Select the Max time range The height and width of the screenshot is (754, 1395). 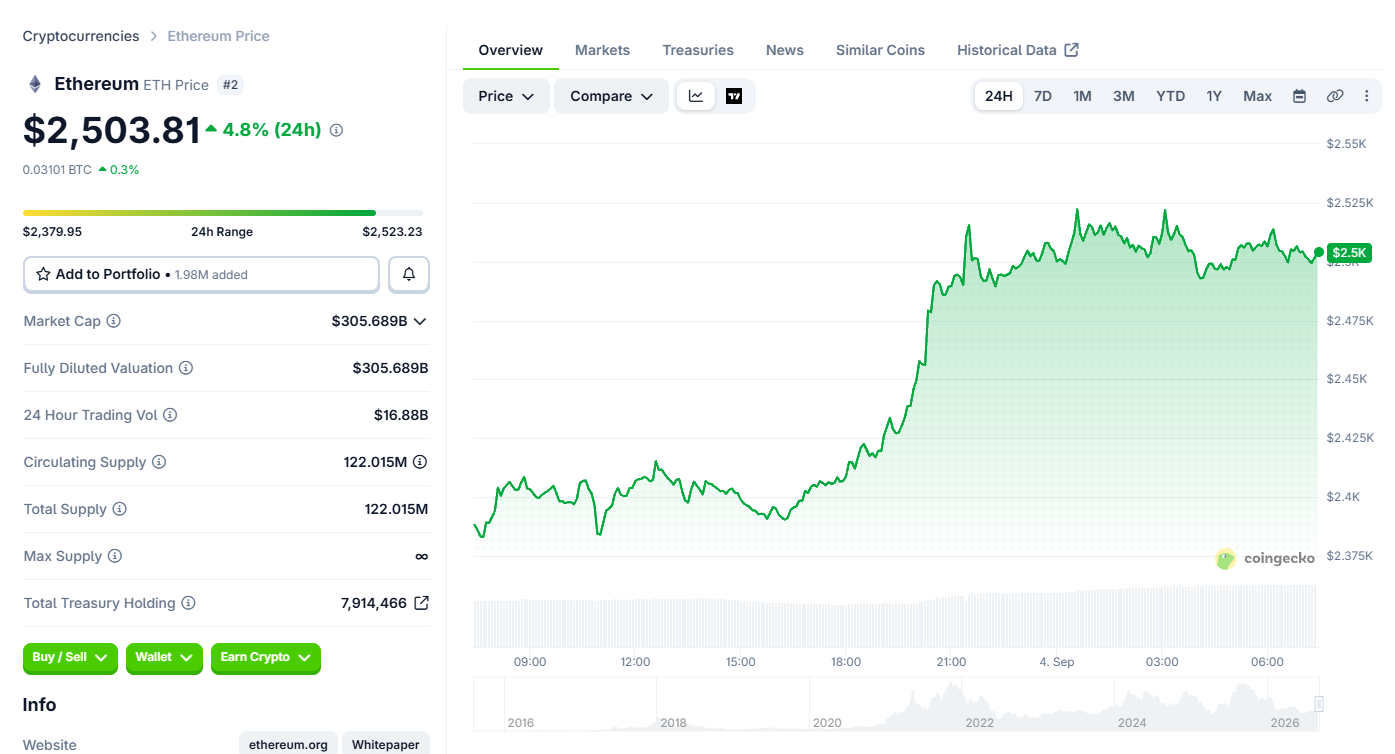(1258, 96)
